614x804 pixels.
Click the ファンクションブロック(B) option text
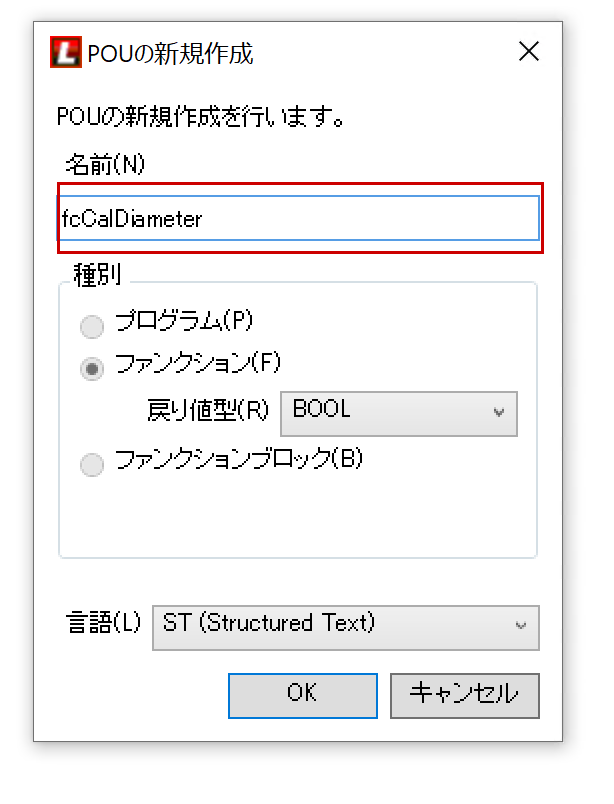click(238, 460)
